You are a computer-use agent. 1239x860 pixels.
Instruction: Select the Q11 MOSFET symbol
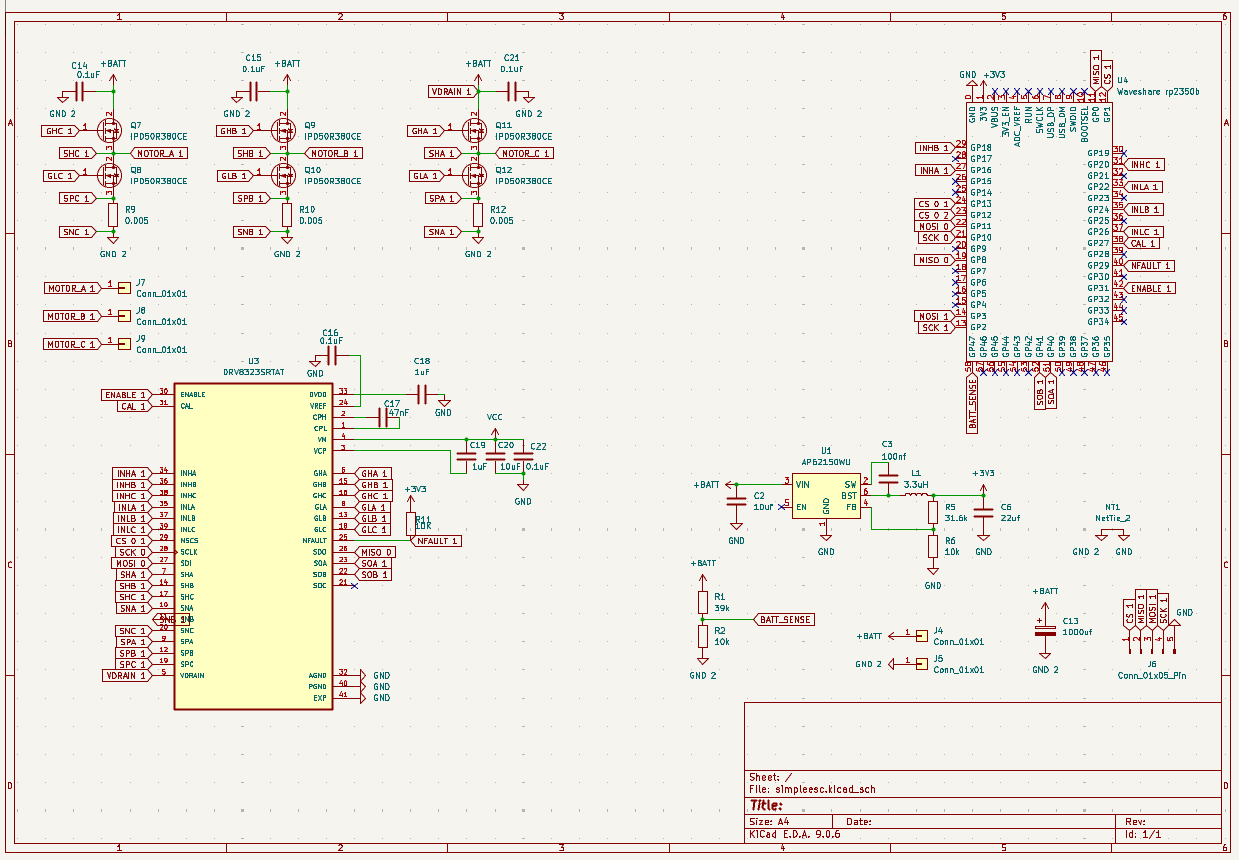[474, 130]
